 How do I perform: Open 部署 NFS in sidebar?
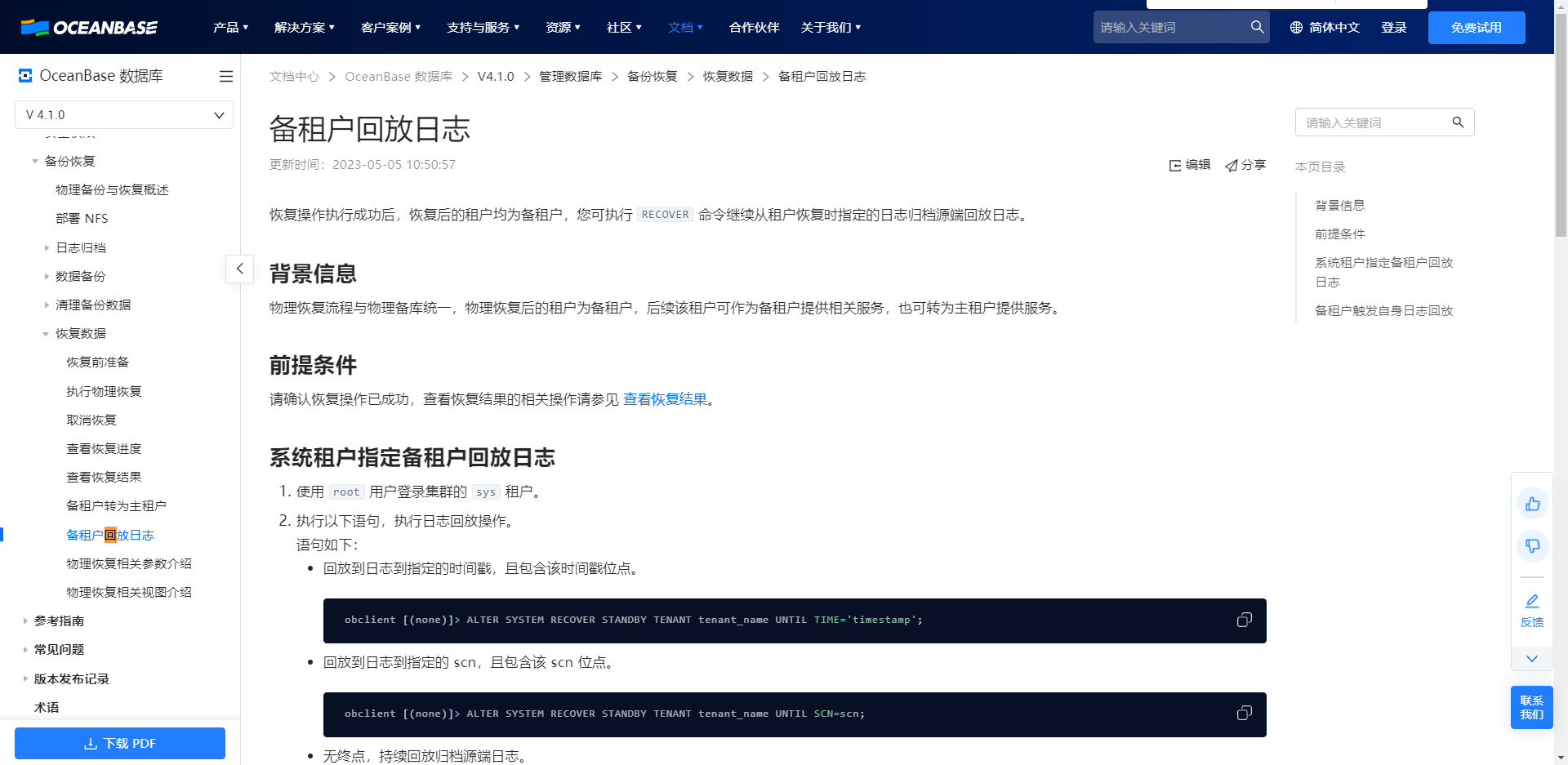coord(82,219)
